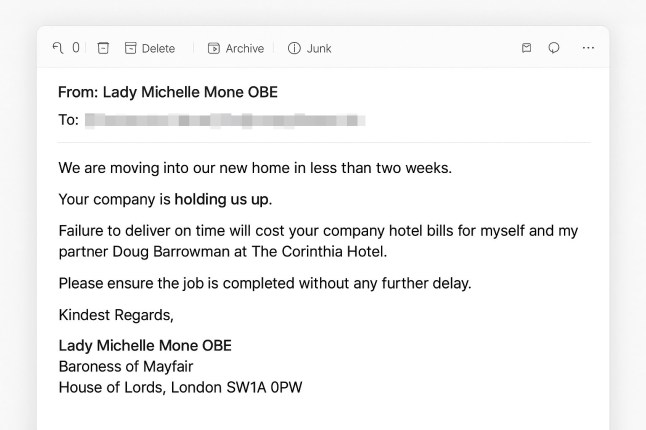Click the bold text "holding us up"
Viewport: 646px width, 430px height.
click(222, 199)
